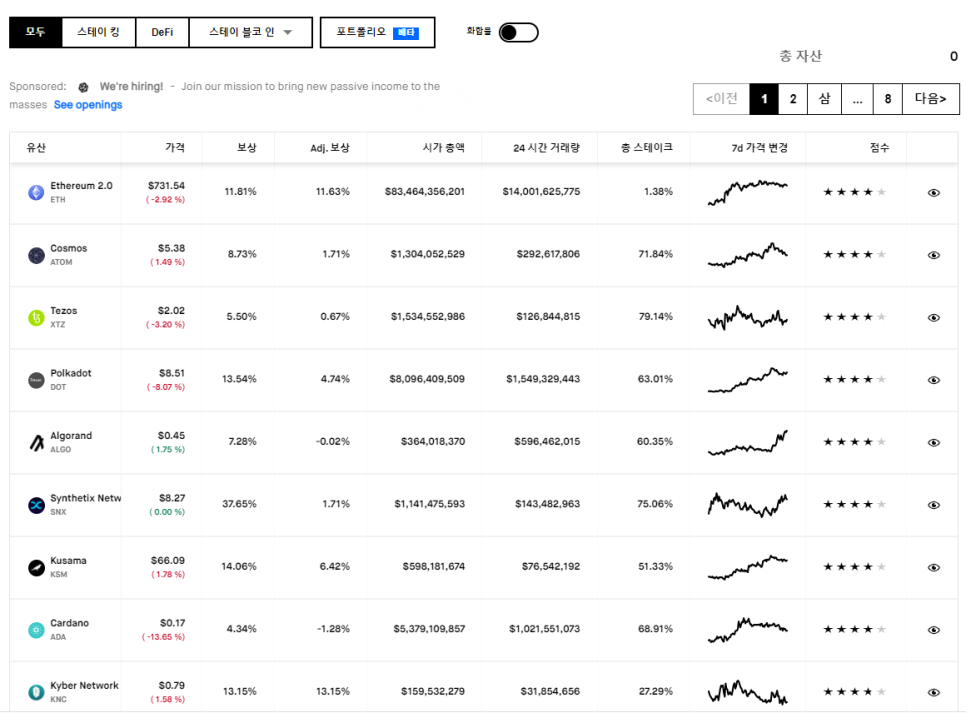Click the star rating in the Polkadot row
This screenshot has width=966, height=713.
click(854, 379)
